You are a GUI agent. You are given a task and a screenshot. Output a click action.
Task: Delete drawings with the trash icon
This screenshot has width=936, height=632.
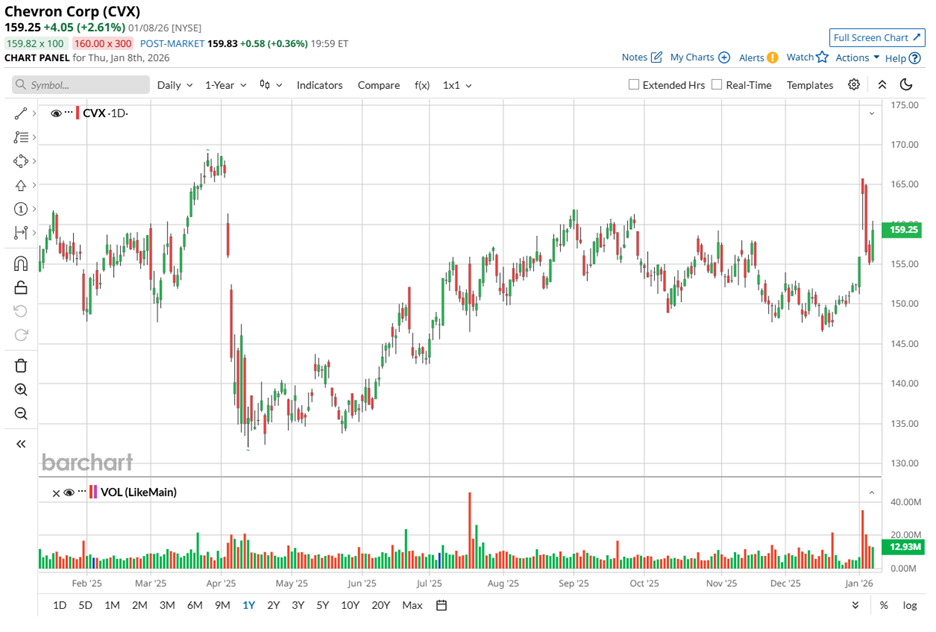(x=20, y=366)
